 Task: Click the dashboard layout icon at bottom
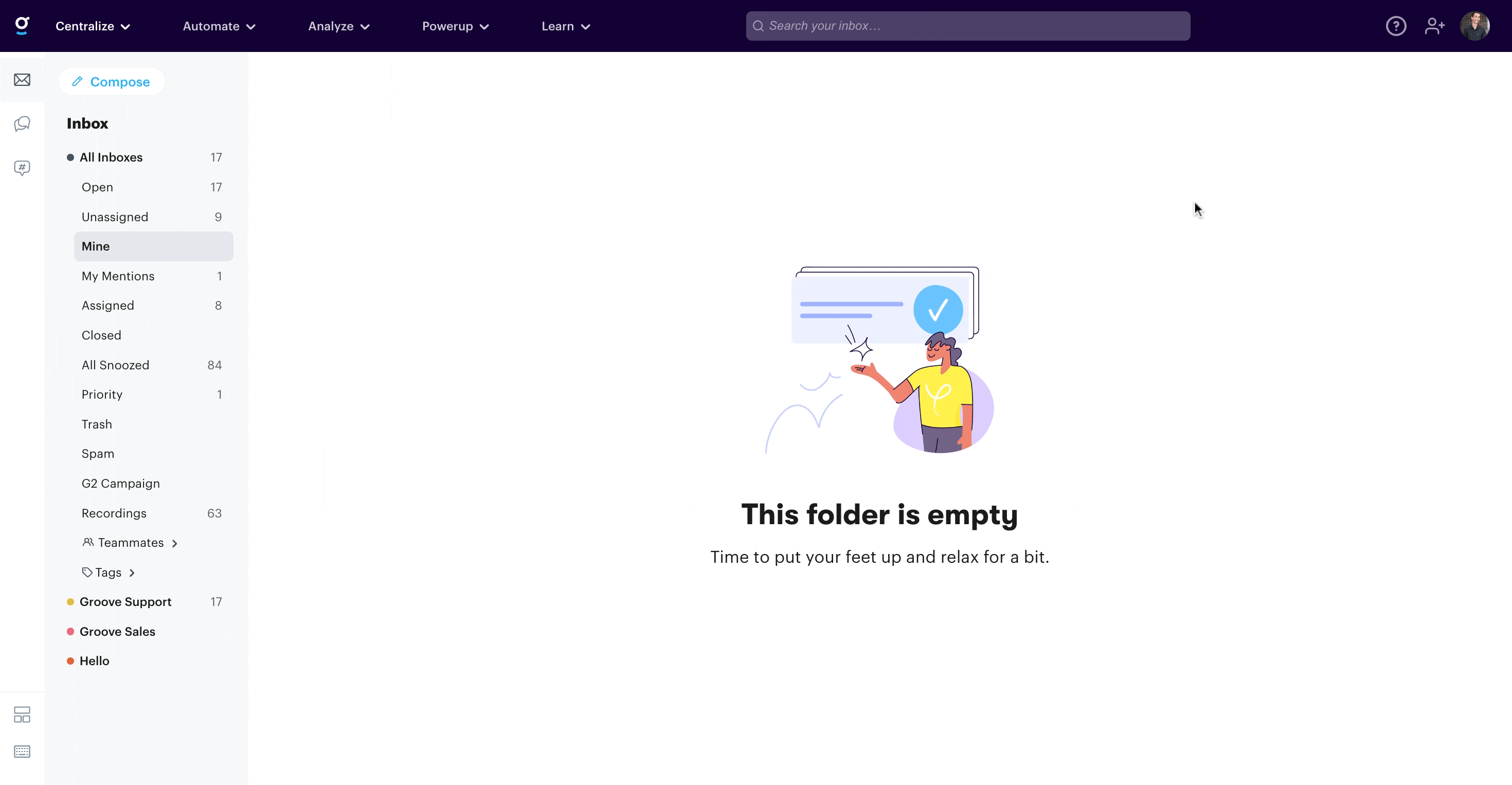click(22, 715)
